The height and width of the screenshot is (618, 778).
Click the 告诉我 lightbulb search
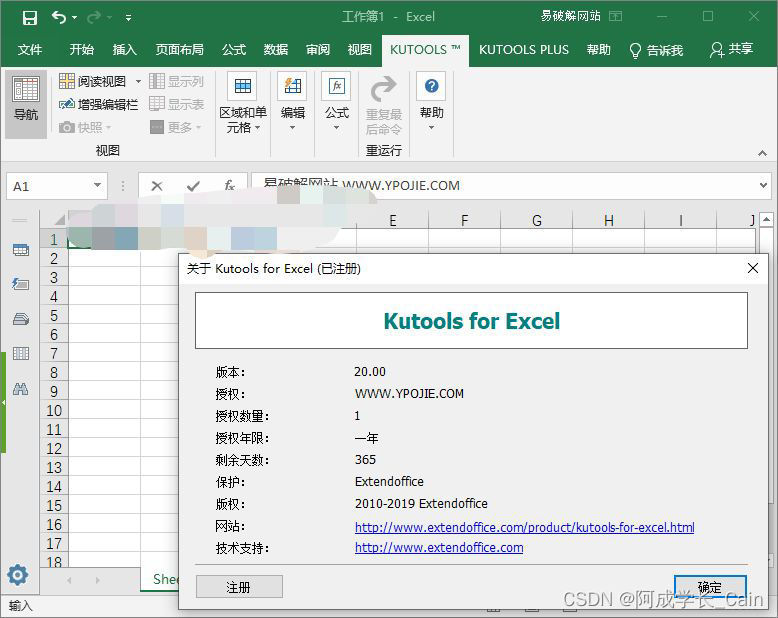[x=656, y=50]
